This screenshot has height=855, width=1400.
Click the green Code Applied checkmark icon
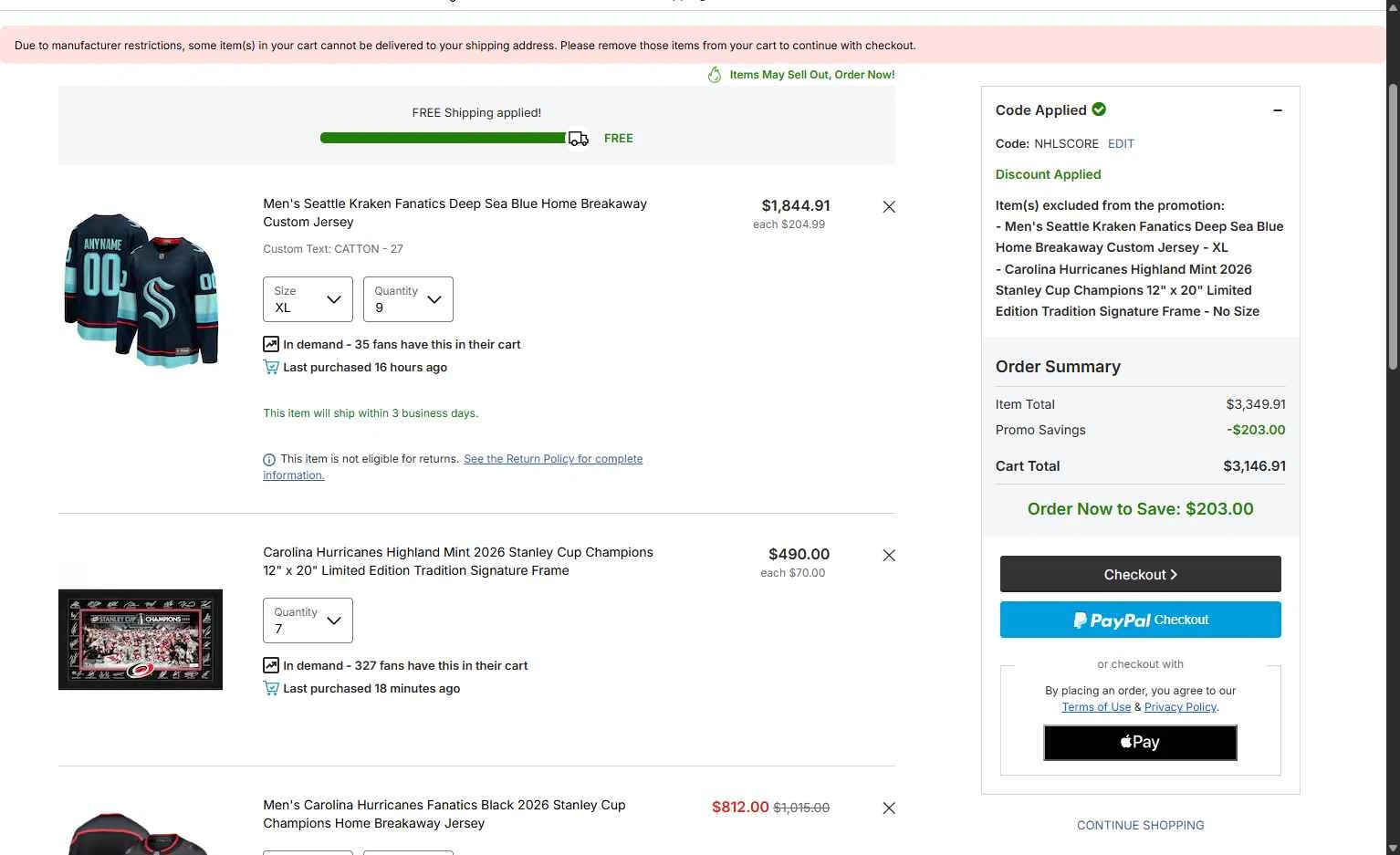(1099, 109)
